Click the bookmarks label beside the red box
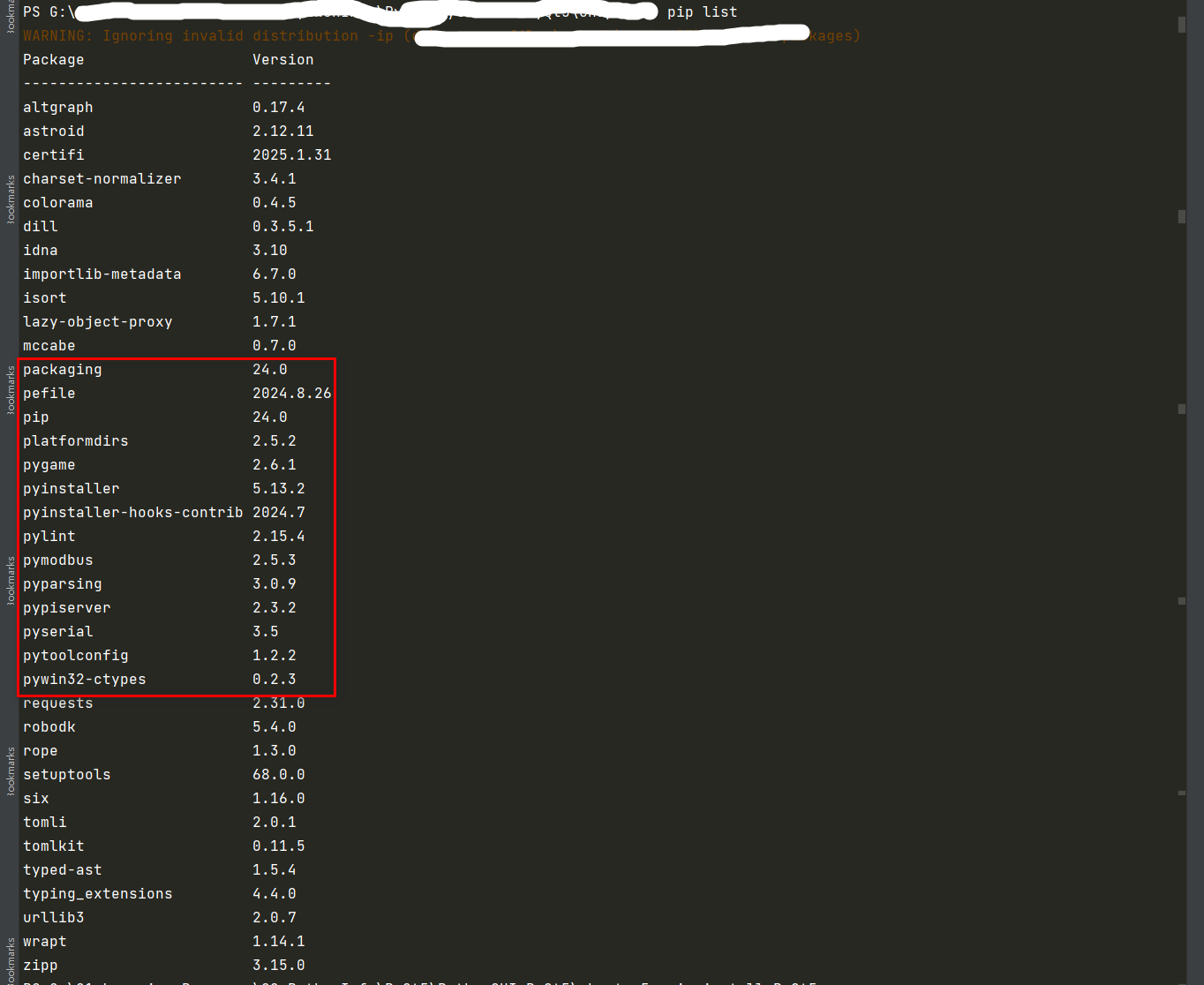The height and width of the screenshot is (985, 1204). pos(9,388)
